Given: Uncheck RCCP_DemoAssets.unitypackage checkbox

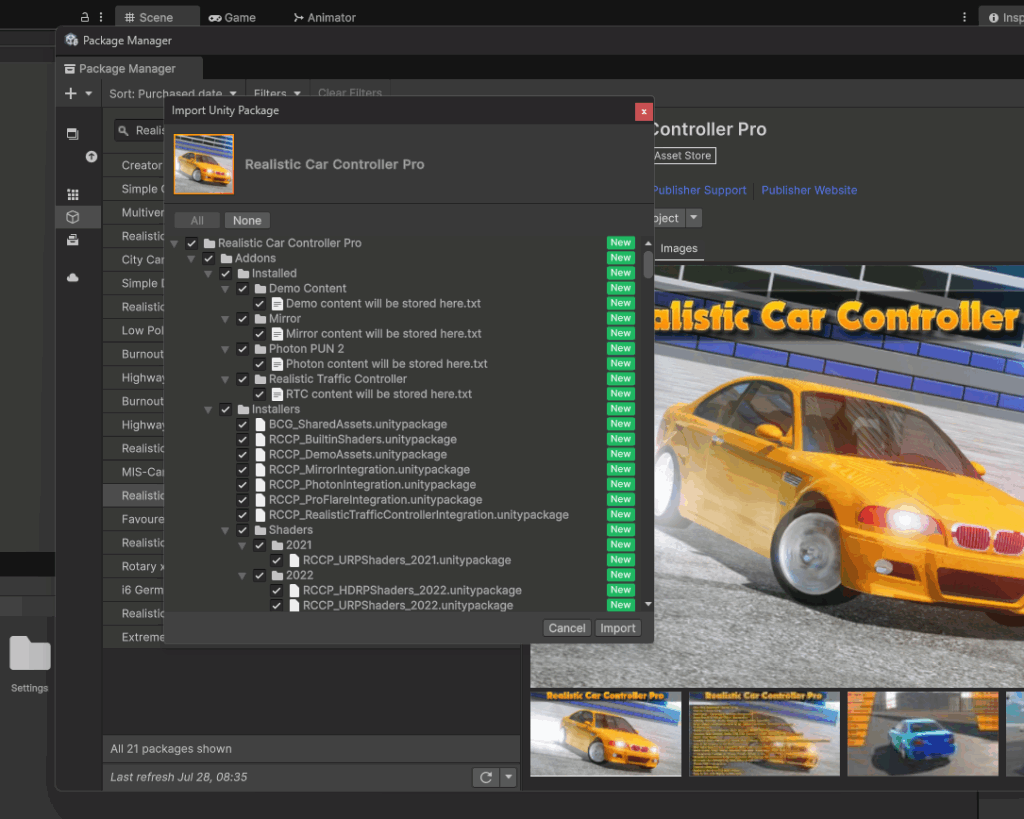Looking at the screenshot, I should (243, 454).
